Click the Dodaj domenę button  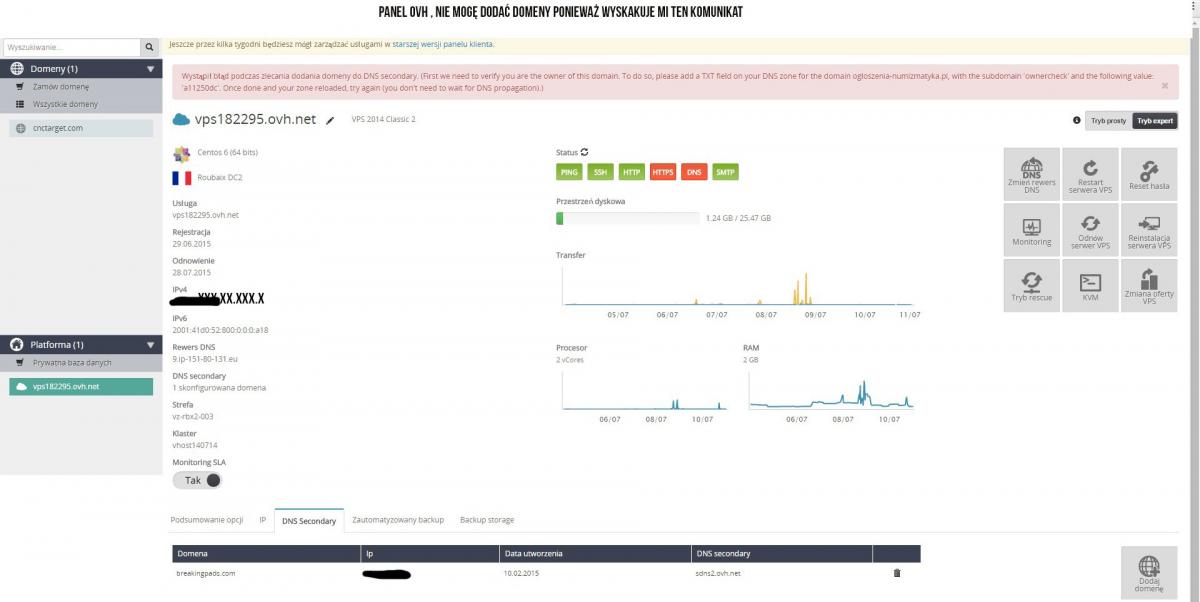(1149, 573)
